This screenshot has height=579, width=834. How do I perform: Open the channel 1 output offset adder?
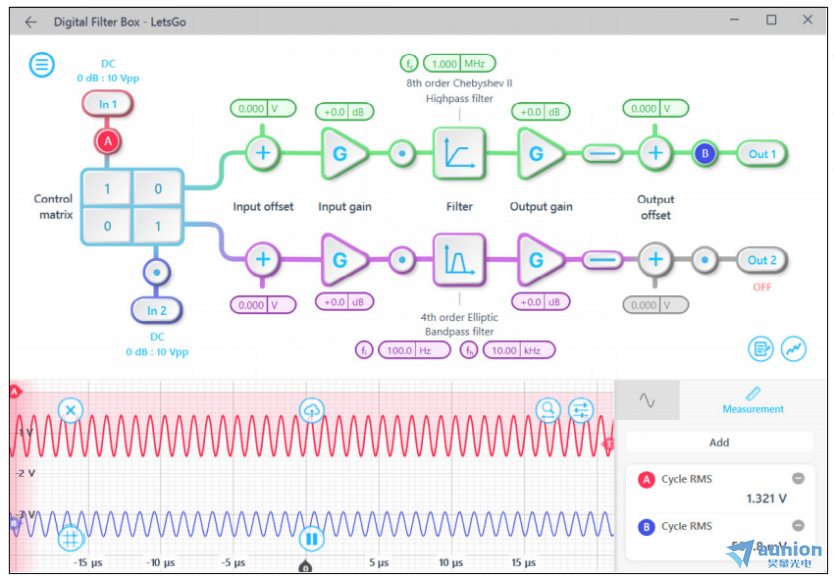[x=655, y=153]
